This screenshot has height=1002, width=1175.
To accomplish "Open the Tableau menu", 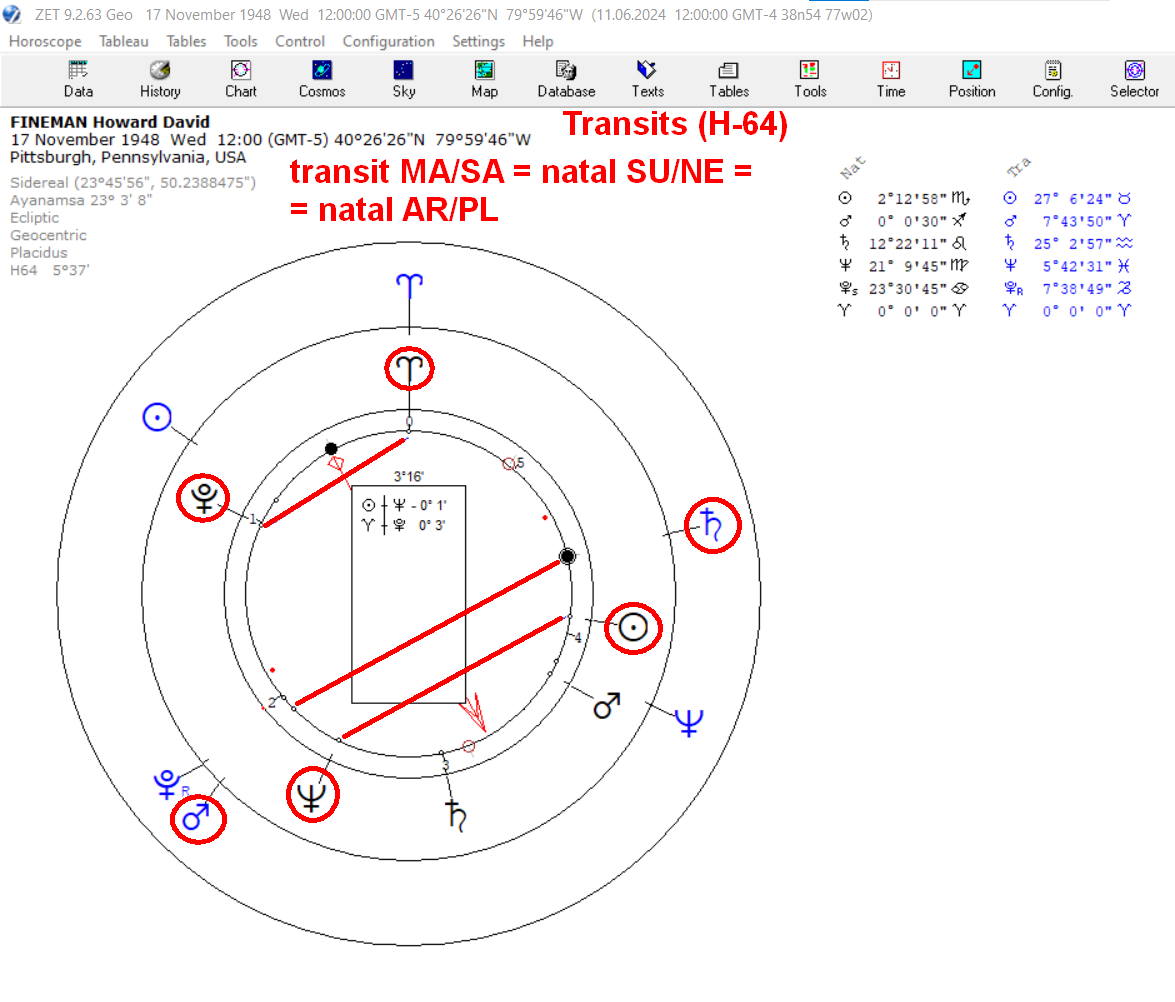I will pyautogui.click(x=124, y=41).
